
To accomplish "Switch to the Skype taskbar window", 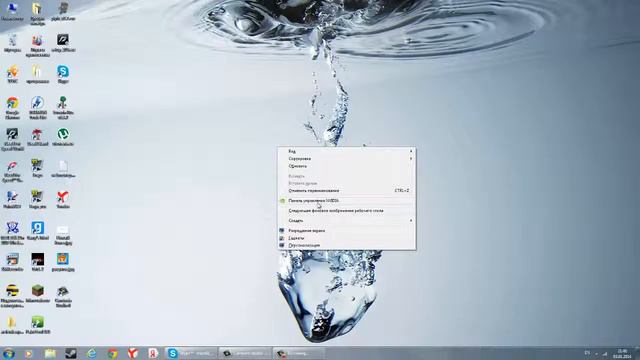I will 191,353.
